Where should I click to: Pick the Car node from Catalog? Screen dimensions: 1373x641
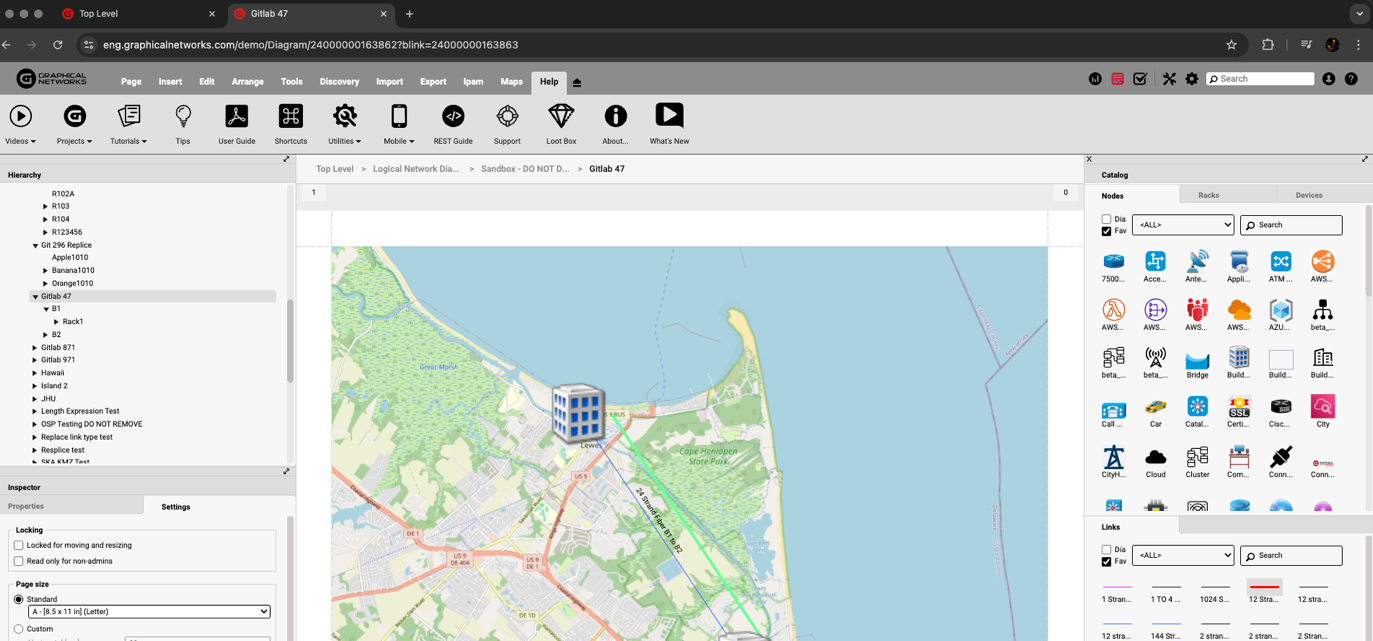(x=1155, y=408)
